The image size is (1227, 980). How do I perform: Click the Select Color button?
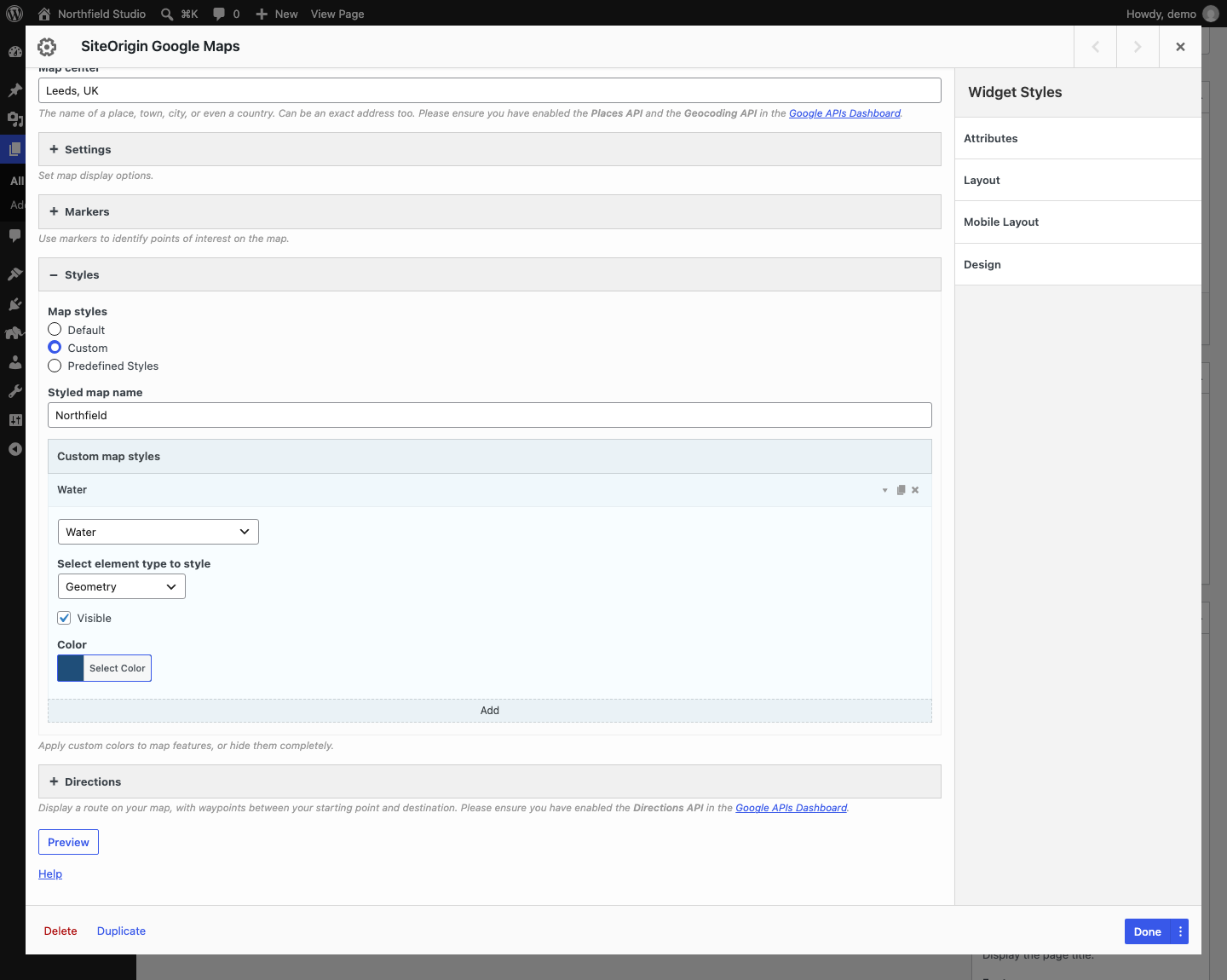coord(118,668)
